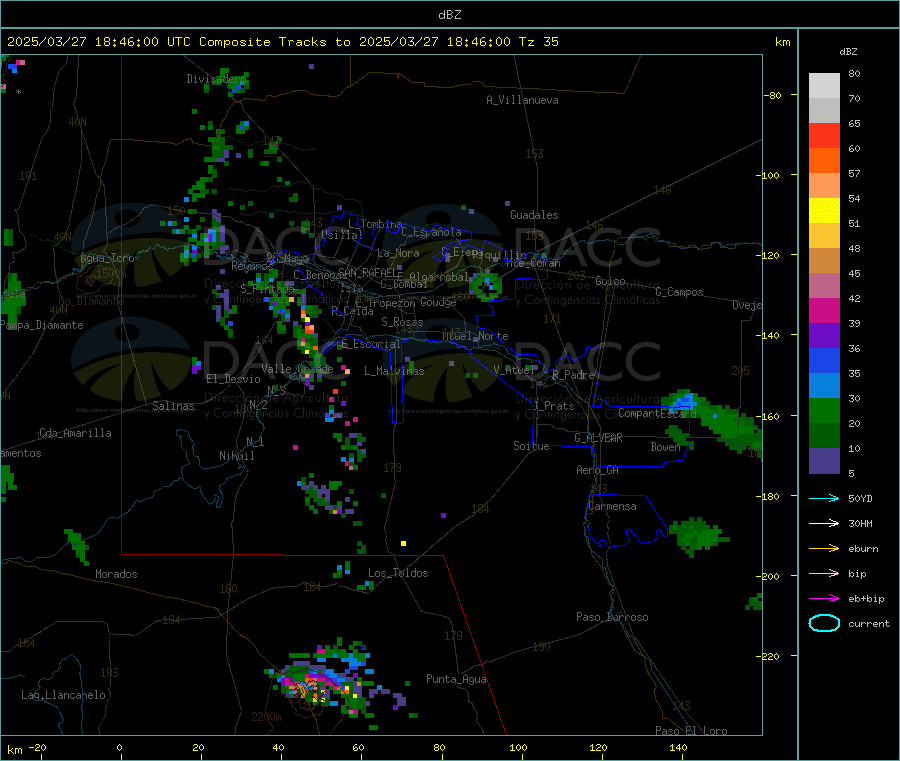Click the El_Desvio map label
The height and width of the screenshot is (761, 900).
233,379
